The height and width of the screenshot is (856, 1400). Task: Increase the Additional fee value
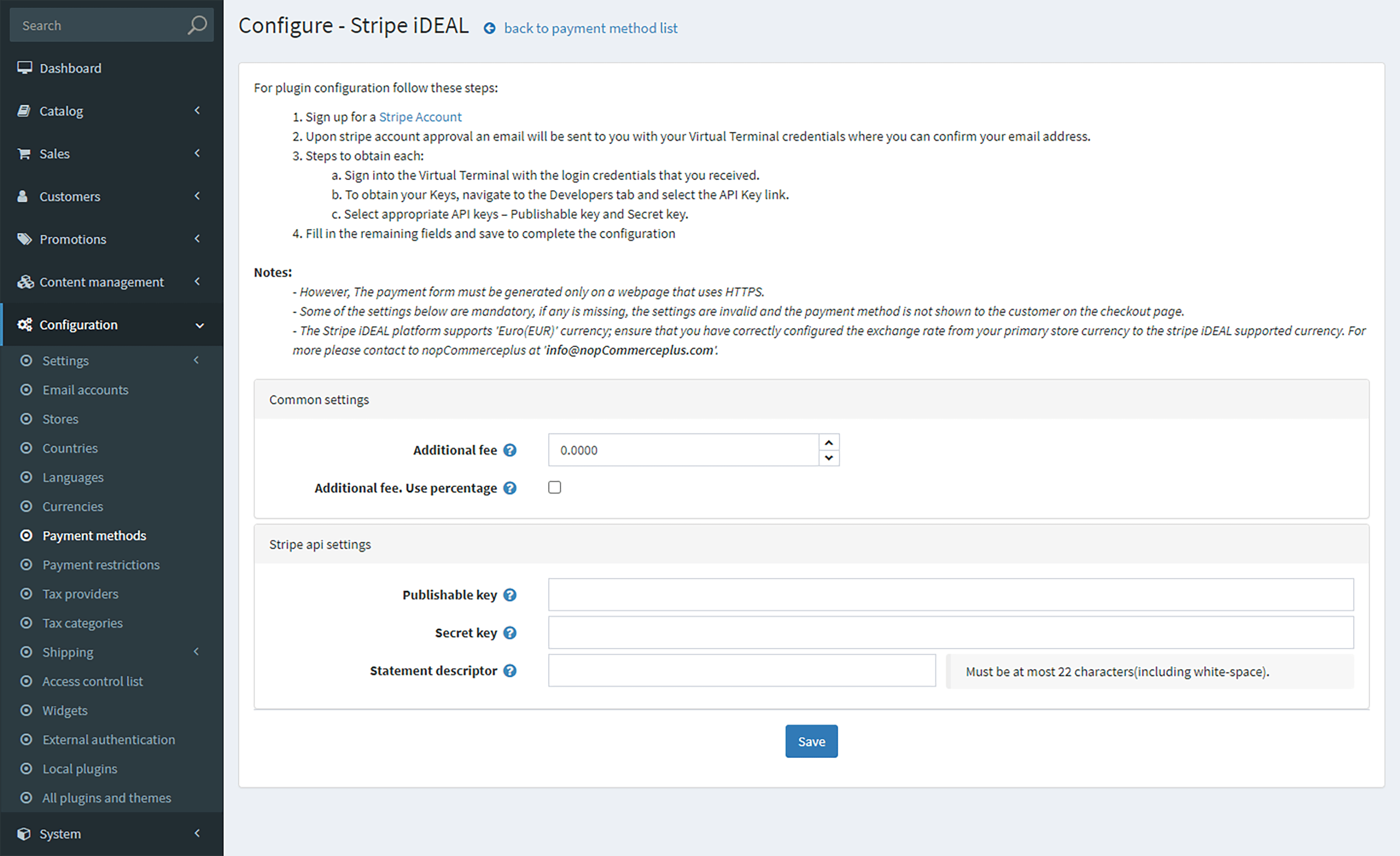829,443
